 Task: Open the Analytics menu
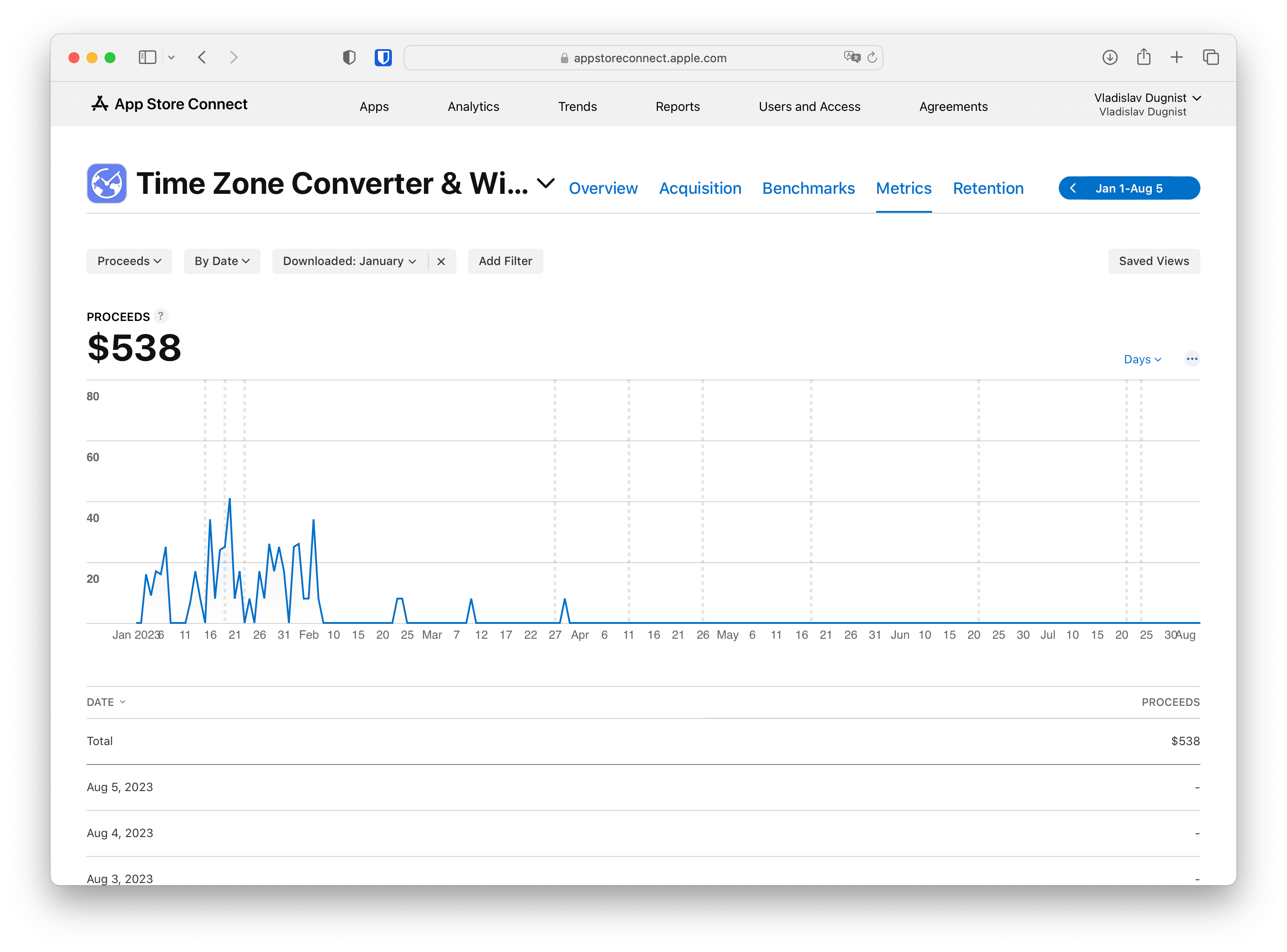click(x=473, y=107)
